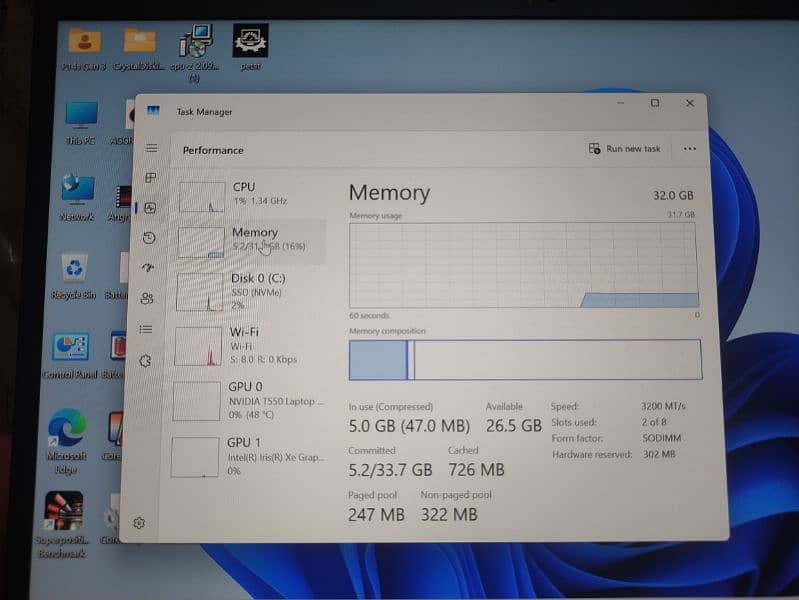Open the Startup apps page icon
The image size is (799, 600).
pyautogui.click(x=148, y=268)
